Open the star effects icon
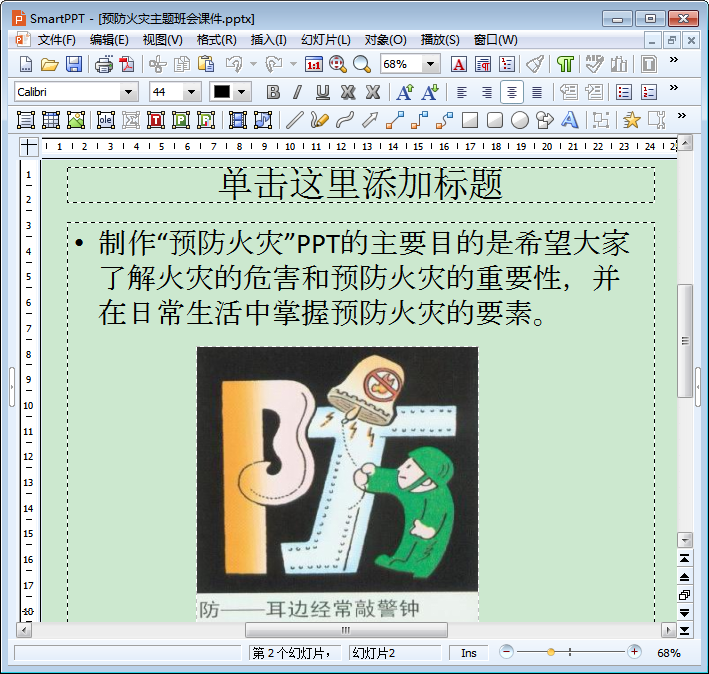Image resolution: width=709 pixels, height=674 pixels. point(631,120)
